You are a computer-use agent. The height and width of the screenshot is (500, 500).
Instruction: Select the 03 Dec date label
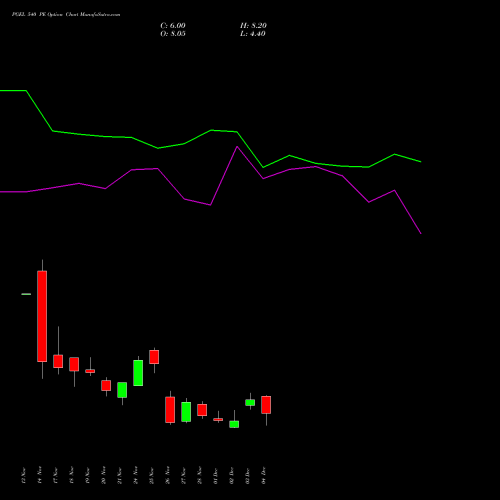click(248, 475)
